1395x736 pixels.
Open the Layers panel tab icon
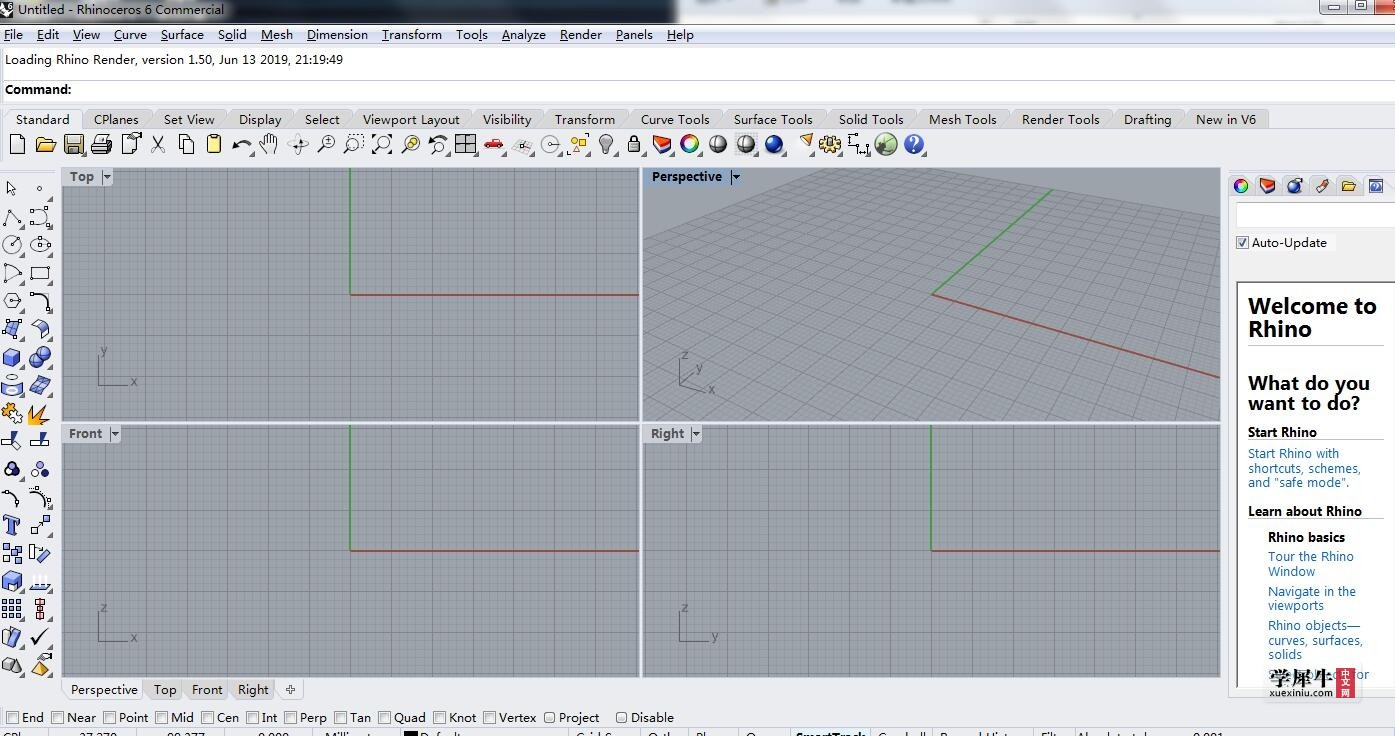[1268, 186]
